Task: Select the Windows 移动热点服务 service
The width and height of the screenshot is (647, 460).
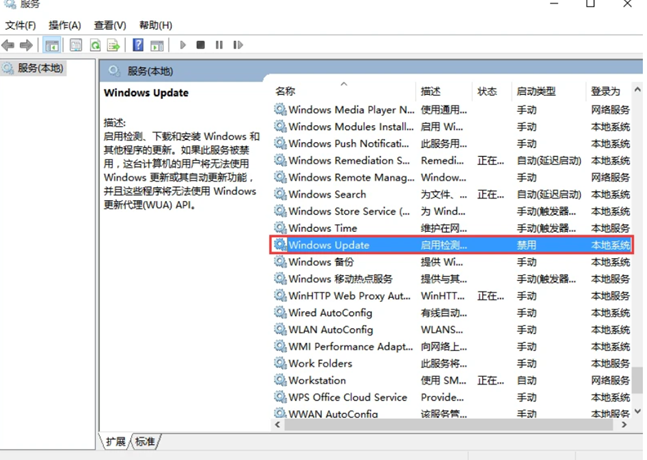Action: pos(452,279)
